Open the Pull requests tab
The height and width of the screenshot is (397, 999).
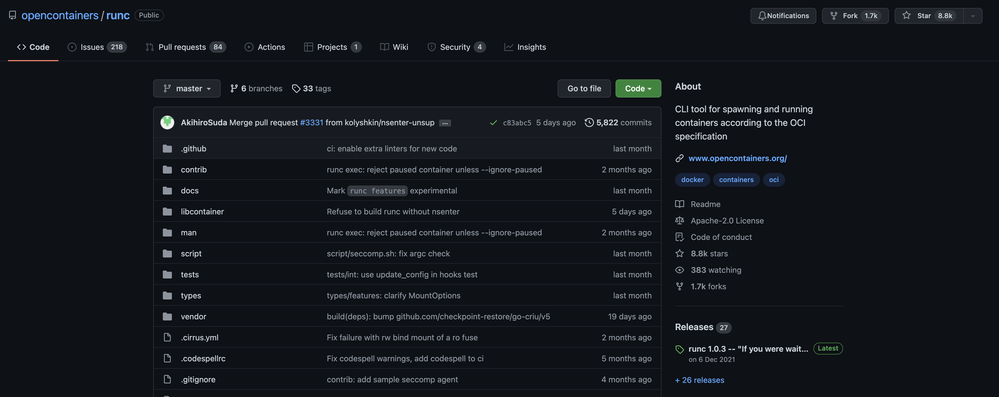[185, 47]
